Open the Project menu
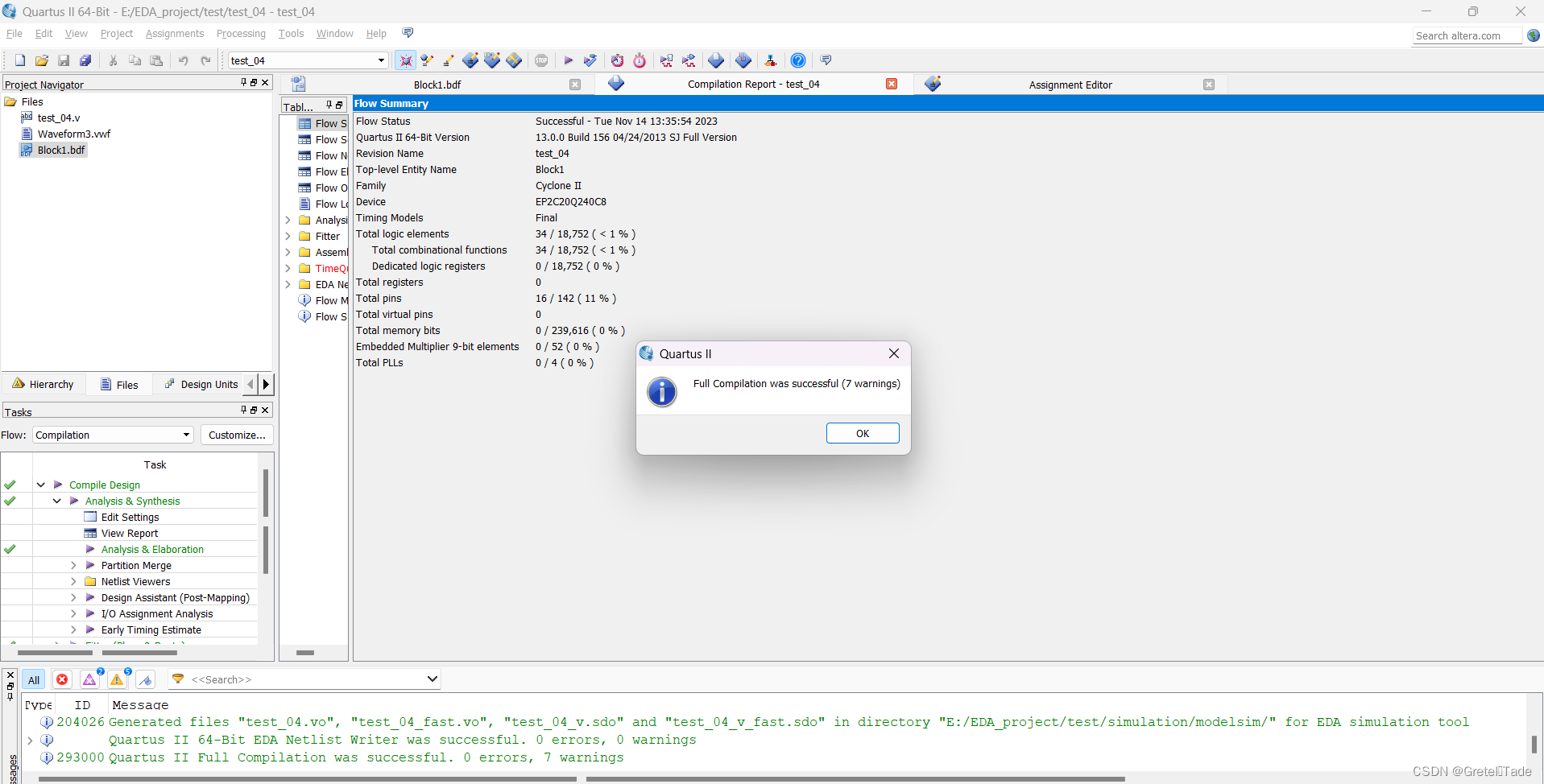The image size is (1544, 784). (117, 34)
